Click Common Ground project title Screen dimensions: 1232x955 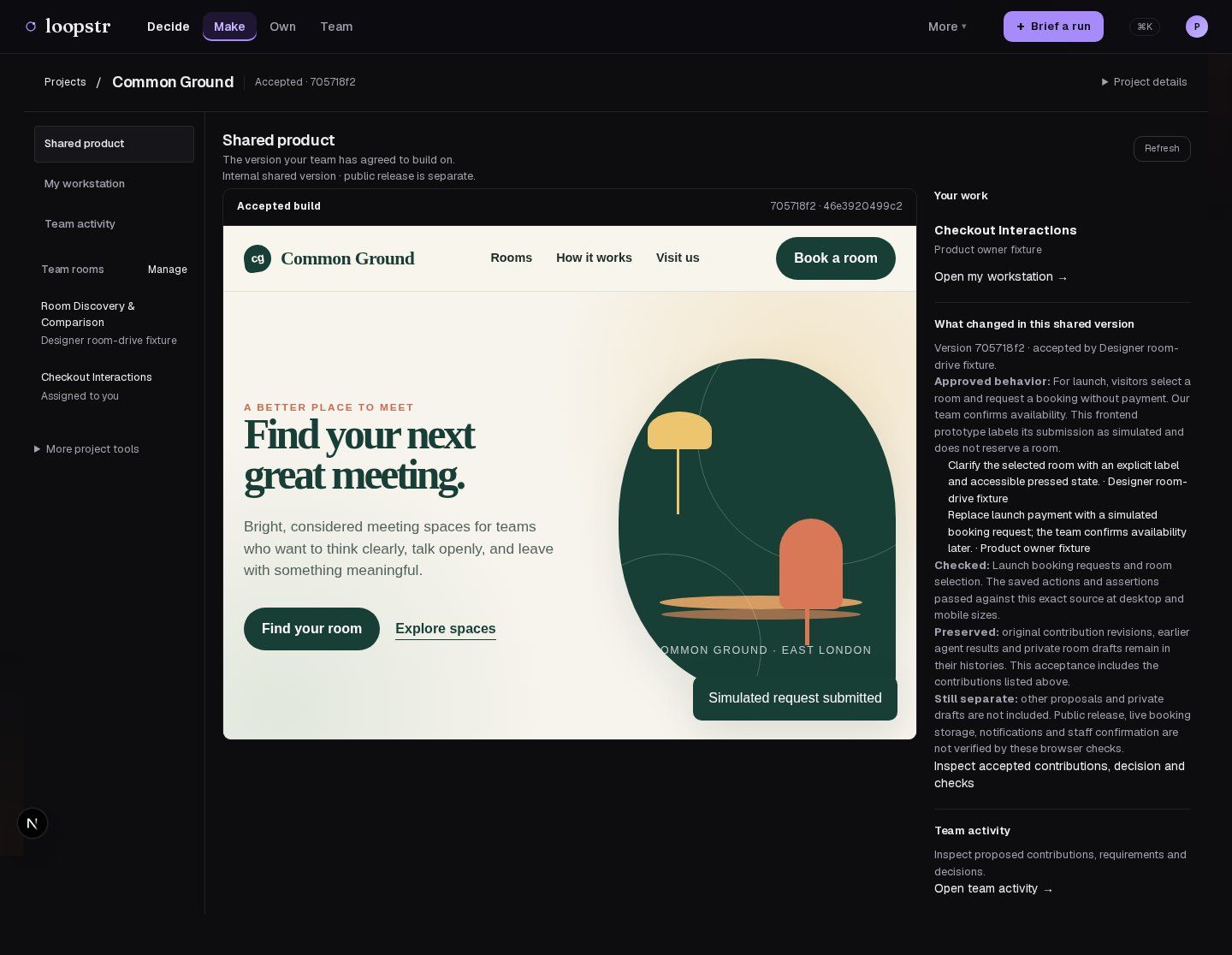coord(173,82)
